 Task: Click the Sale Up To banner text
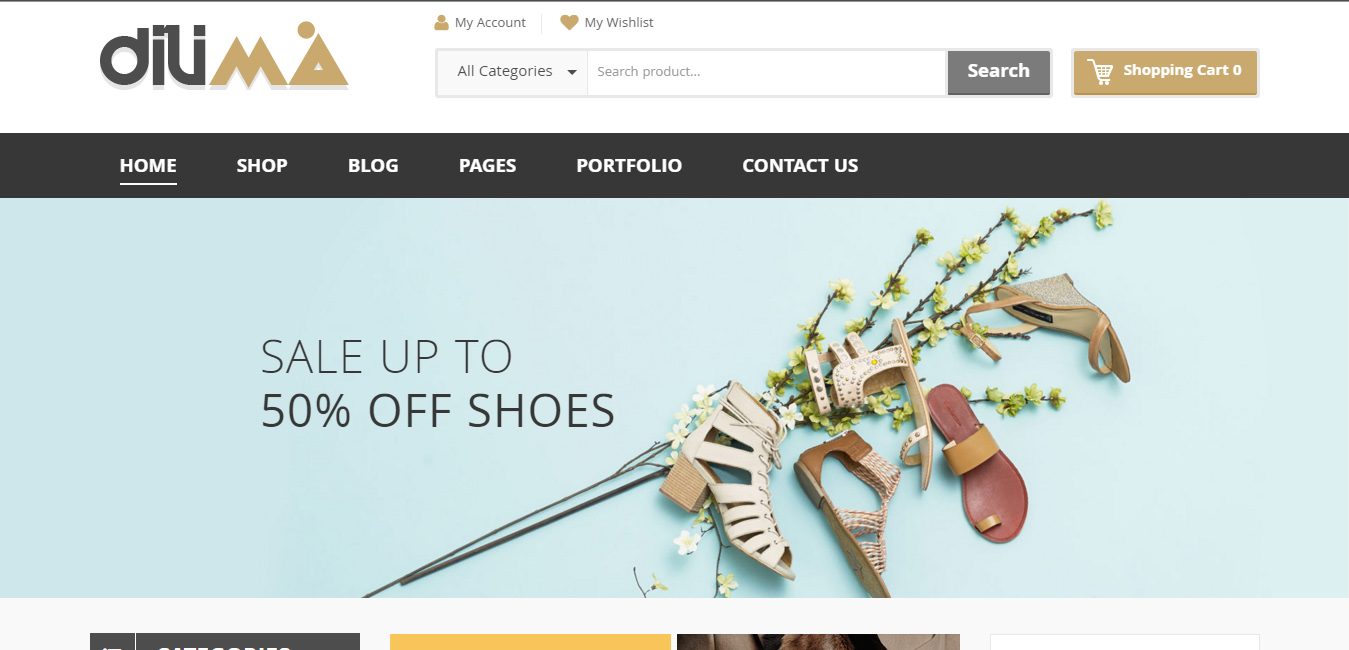coord(387,357)
